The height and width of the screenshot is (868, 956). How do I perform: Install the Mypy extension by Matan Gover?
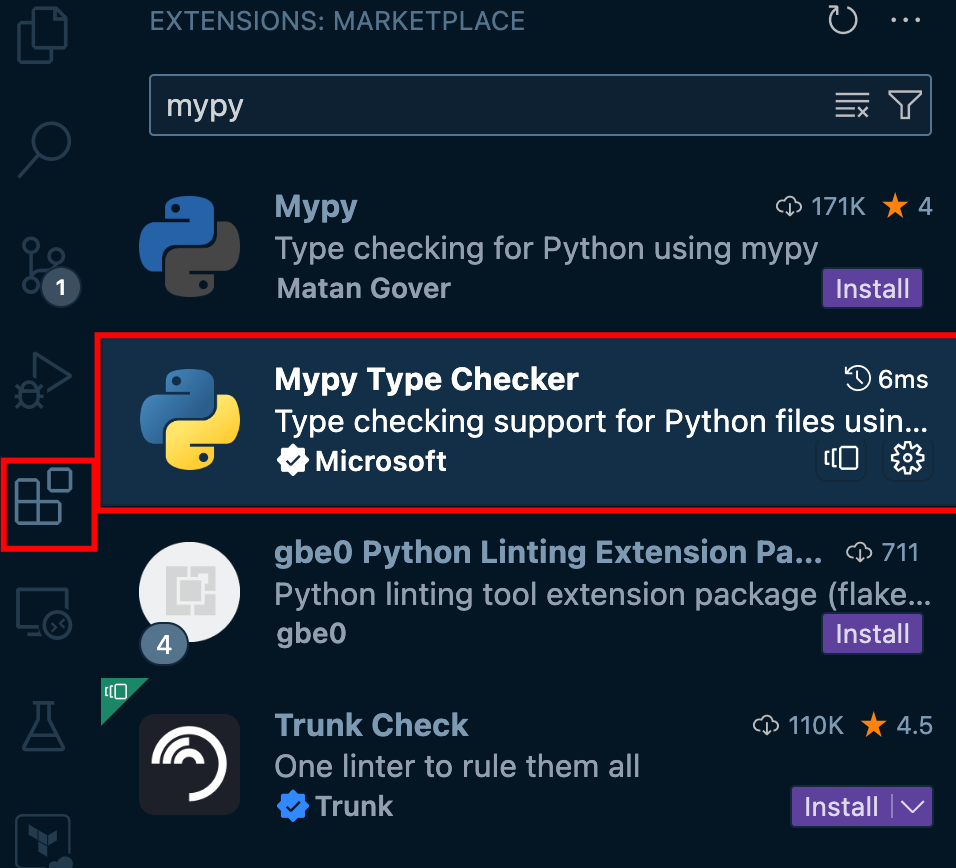872,288
